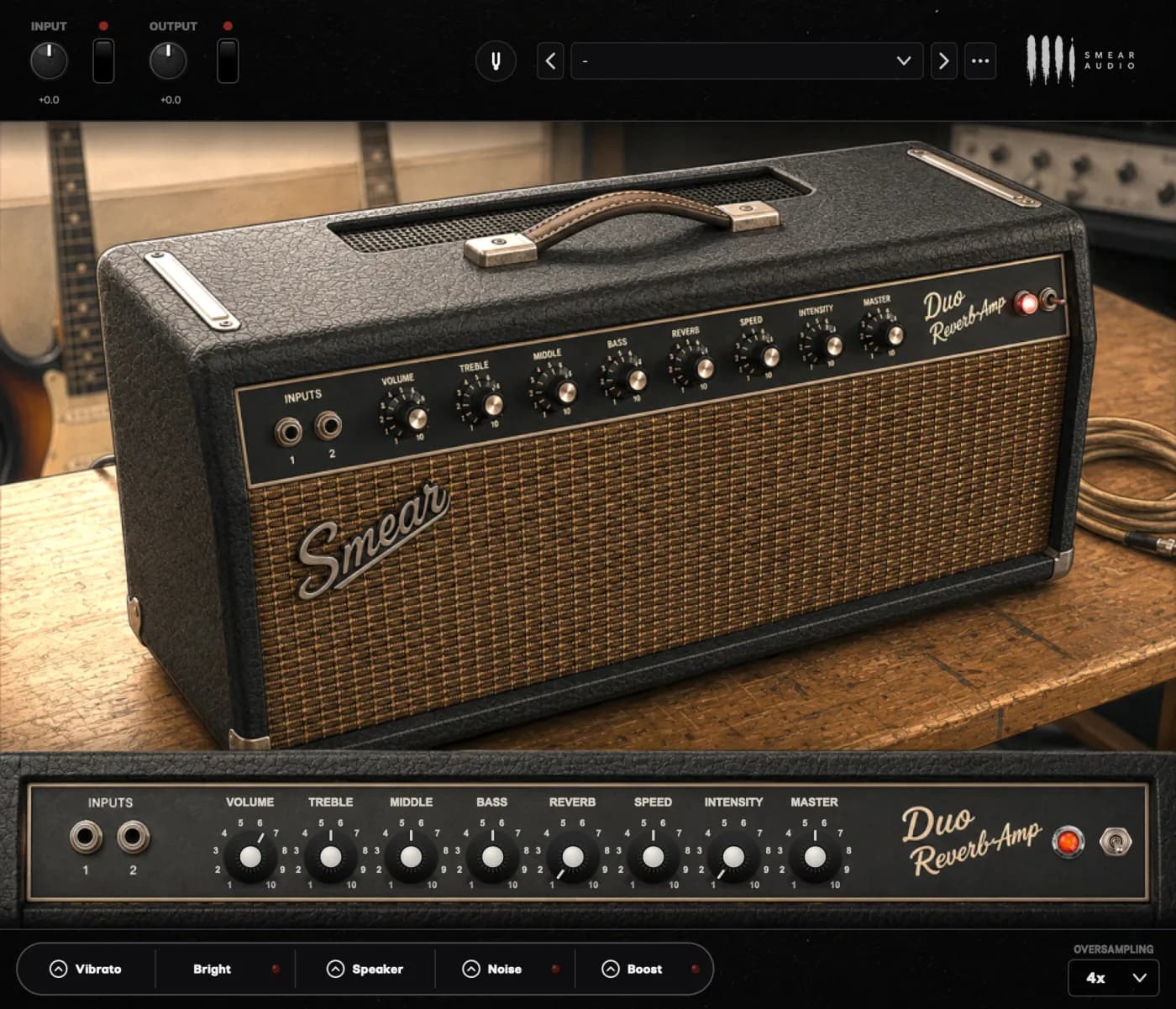Expand the Speaker section
Screen dimensions: 1176x1009
(335, 969)
